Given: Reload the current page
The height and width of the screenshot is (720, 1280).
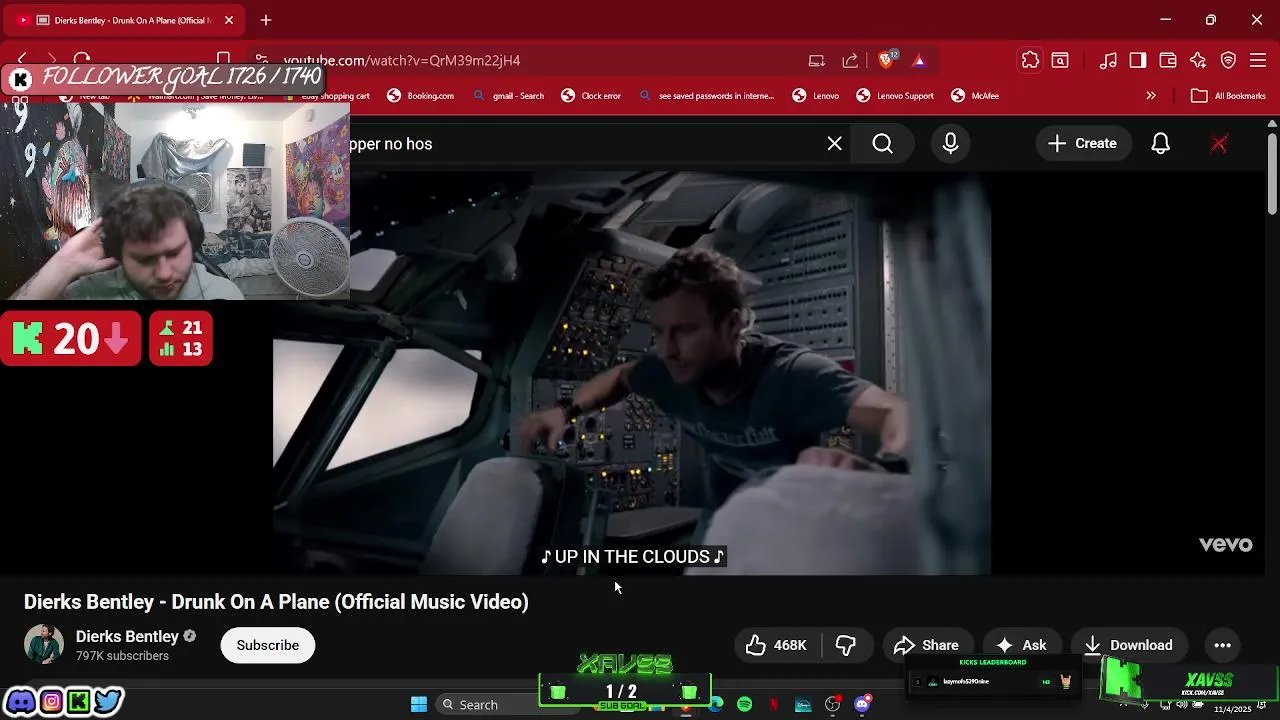Looking at the screenshot, I should tap(82, 60).
